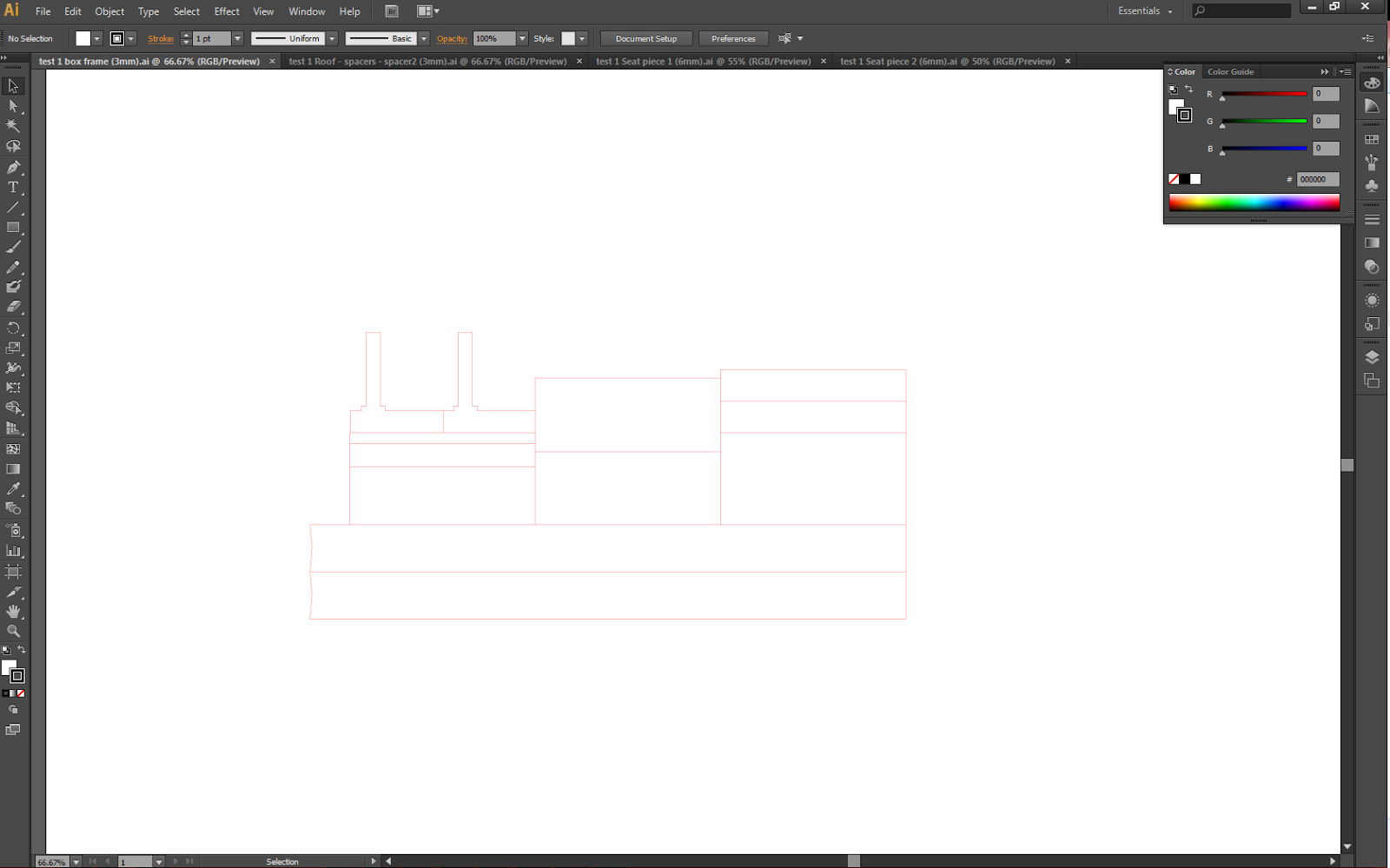
Task: Select the Selection tool
Action: tap(13, 86)
